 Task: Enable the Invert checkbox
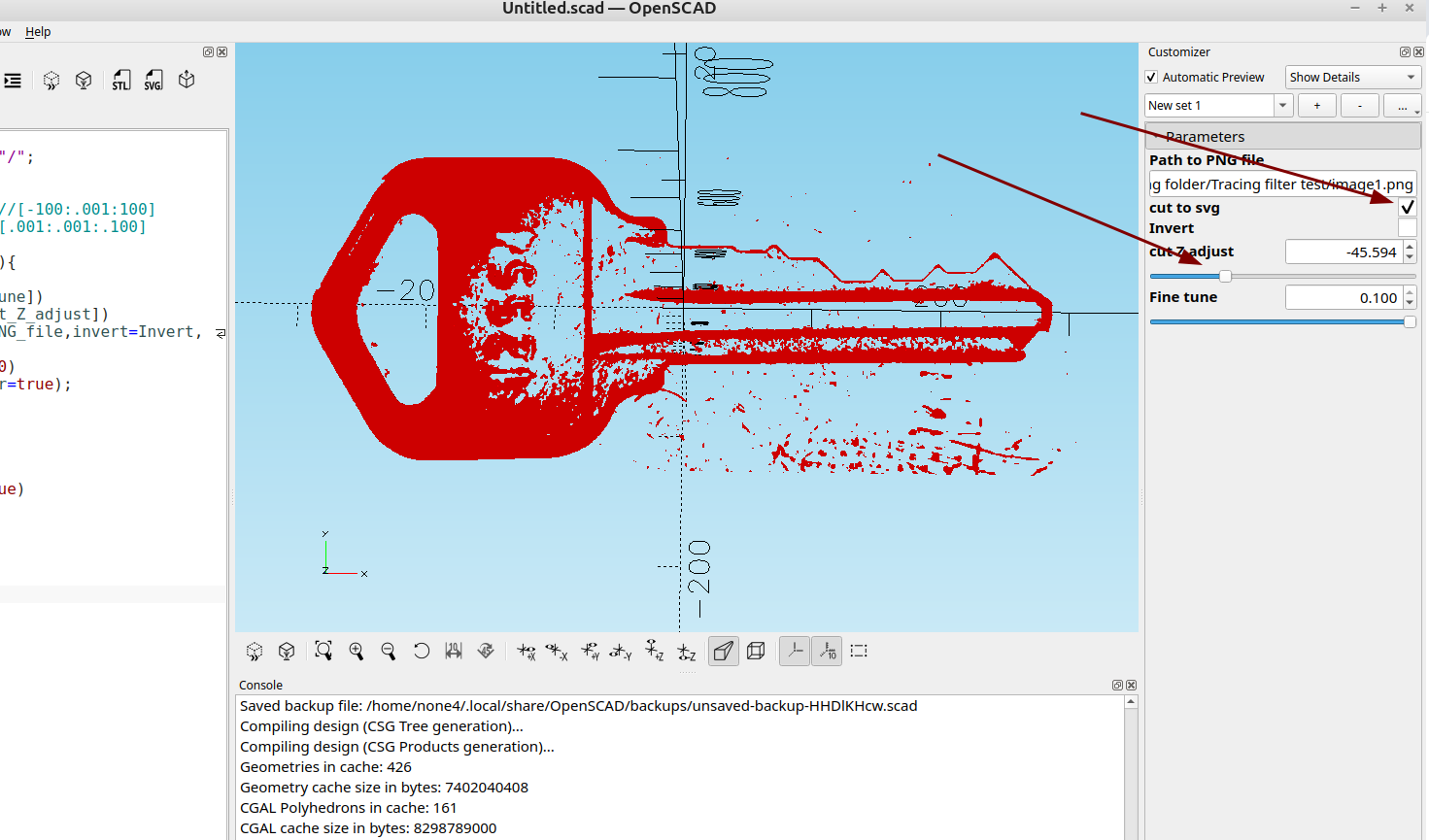coord(1407,228)
